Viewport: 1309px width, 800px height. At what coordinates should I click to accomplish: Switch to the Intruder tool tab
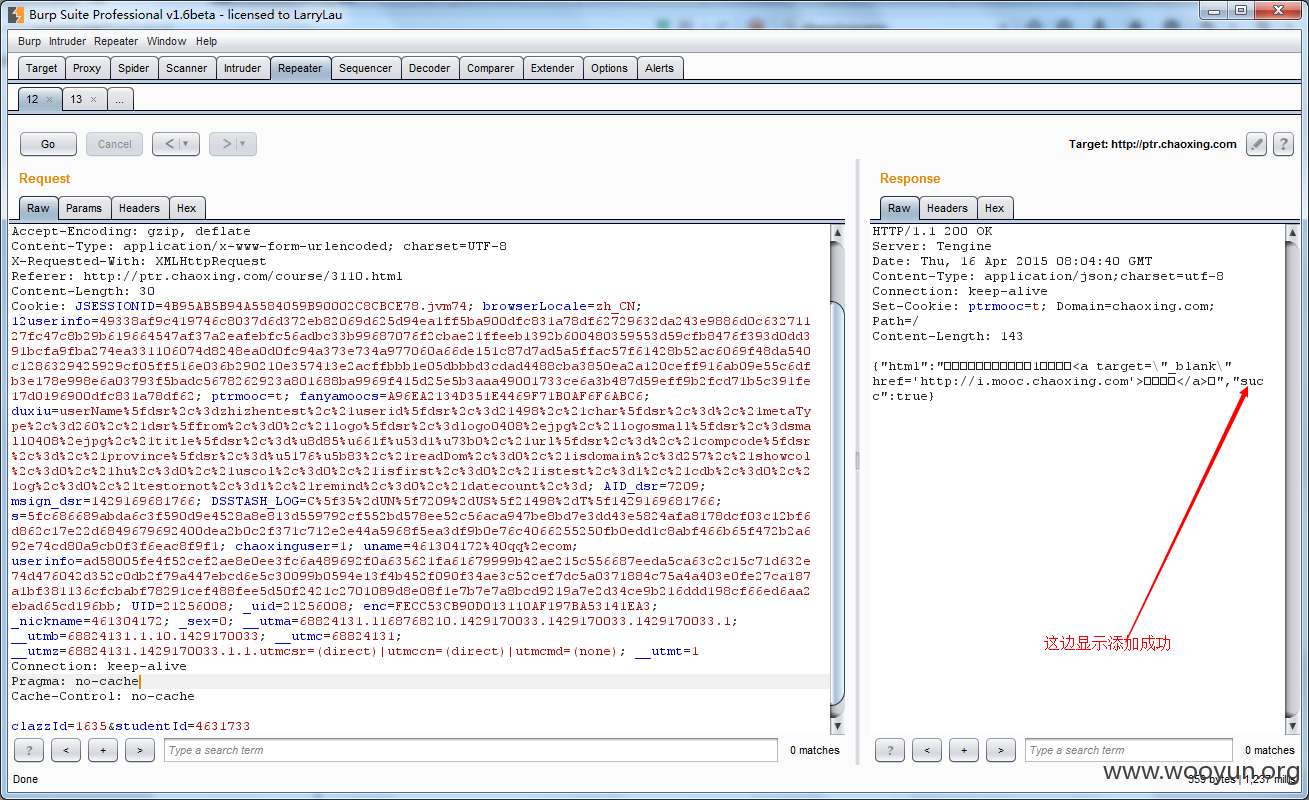pyautogui.click(x=242, y=68)
